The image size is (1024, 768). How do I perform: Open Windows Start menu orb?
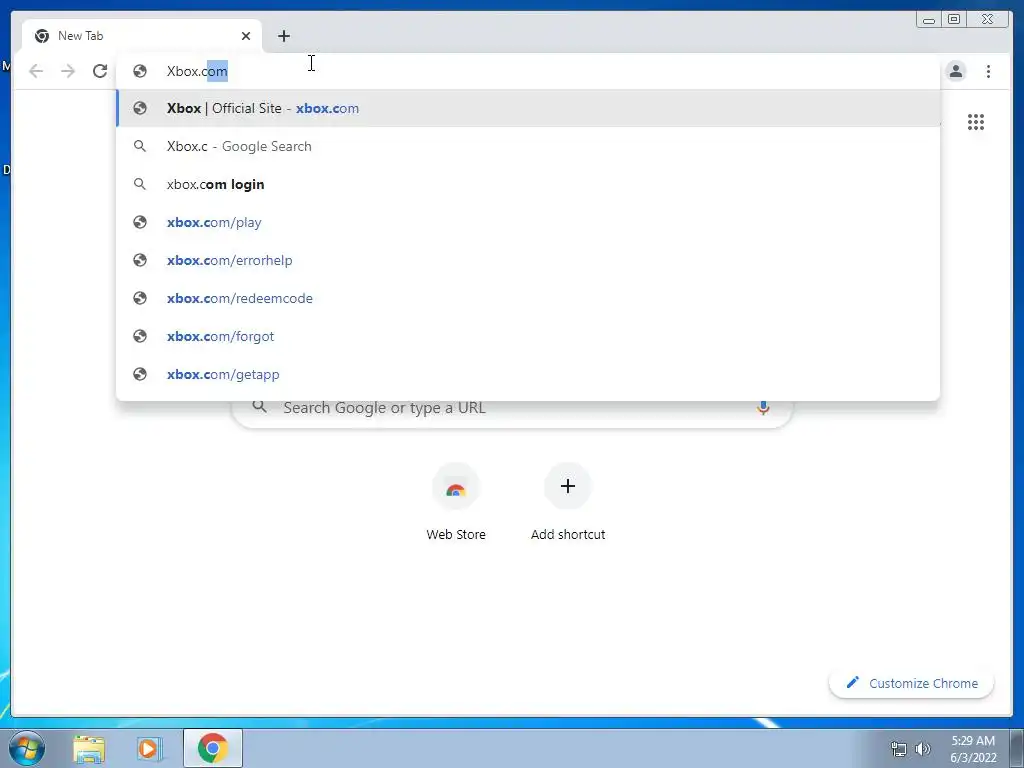27,748
